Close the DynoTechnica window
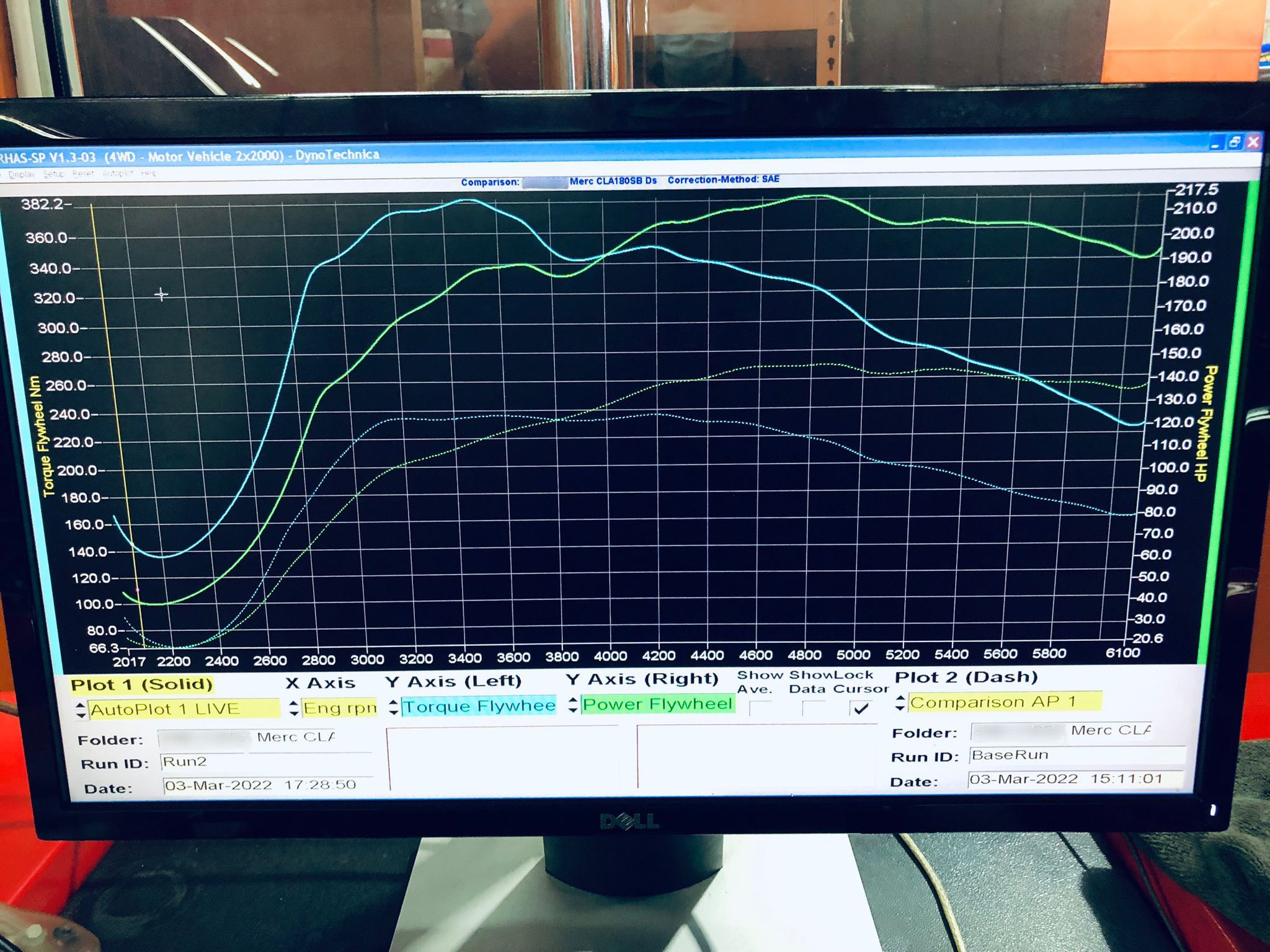 click(x=1253, y=142)
